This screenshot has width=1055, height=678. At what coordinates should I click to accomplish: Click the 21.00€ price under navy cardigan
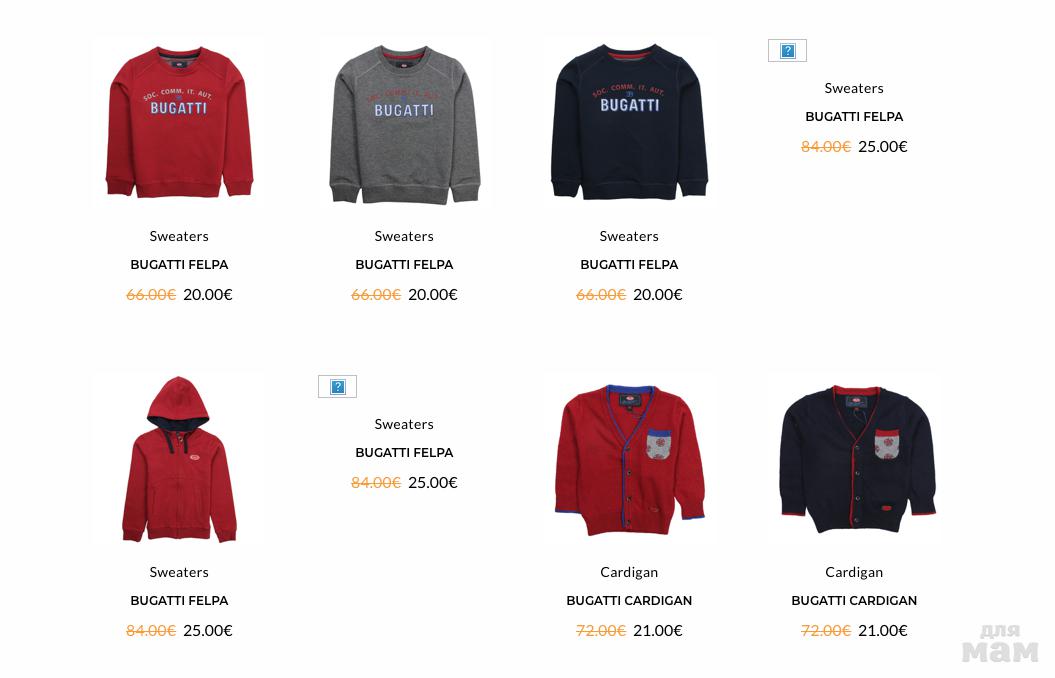(x=883, y=631)
